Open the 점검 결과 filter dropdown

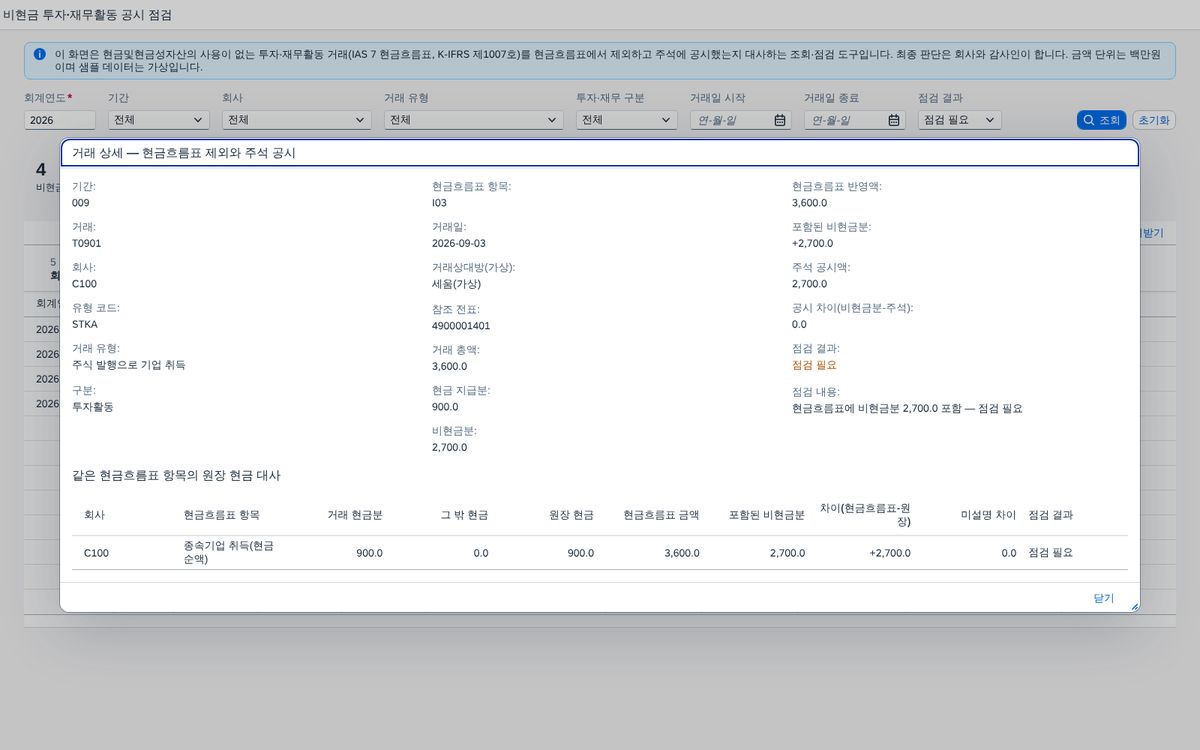coord(990,120)
